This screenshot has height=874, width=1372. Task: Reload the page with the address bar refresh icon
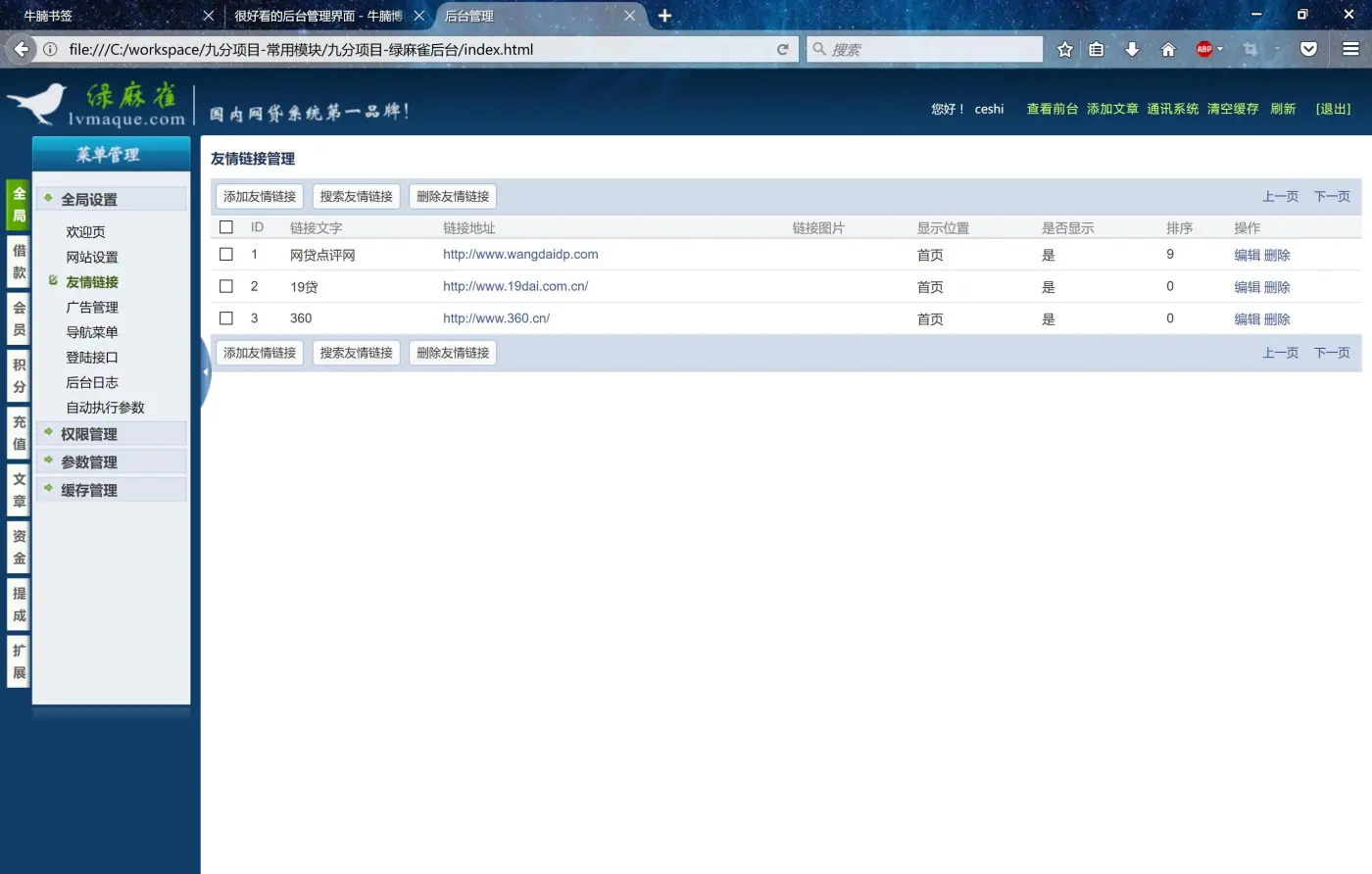[783, 49]
